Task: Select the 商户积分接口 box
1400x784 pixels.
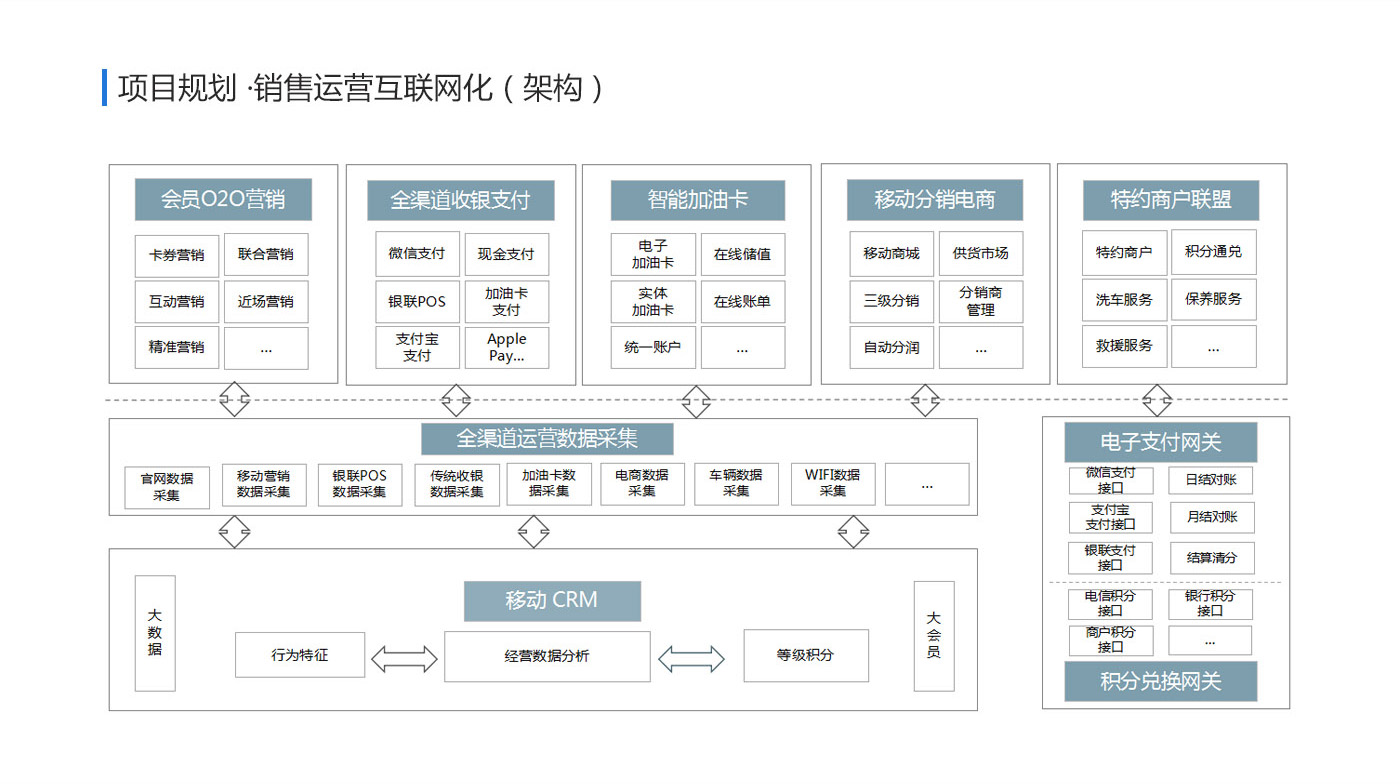Action: coord(1110,640)
